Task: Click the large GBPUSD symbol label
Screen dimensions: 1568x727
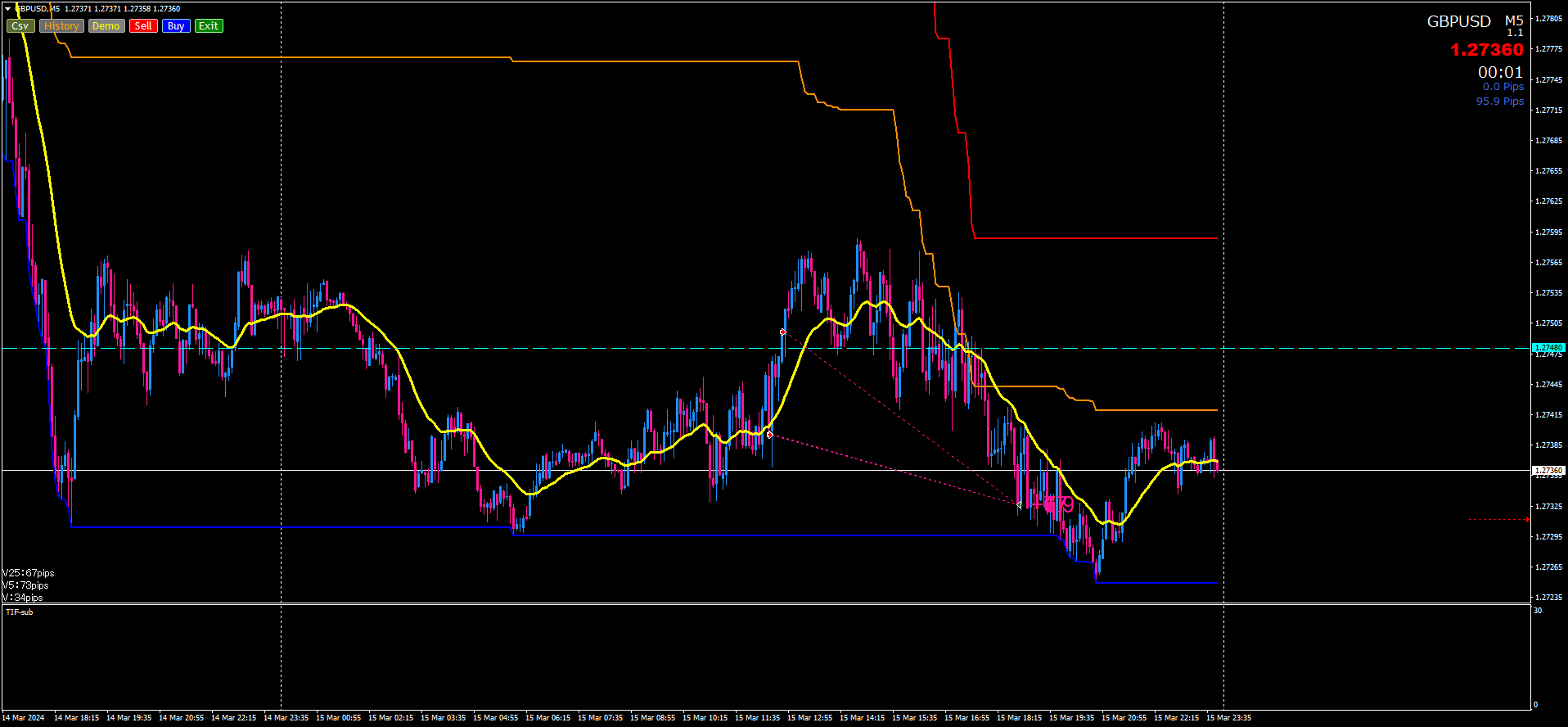Action: click(x=1459, y=22)
